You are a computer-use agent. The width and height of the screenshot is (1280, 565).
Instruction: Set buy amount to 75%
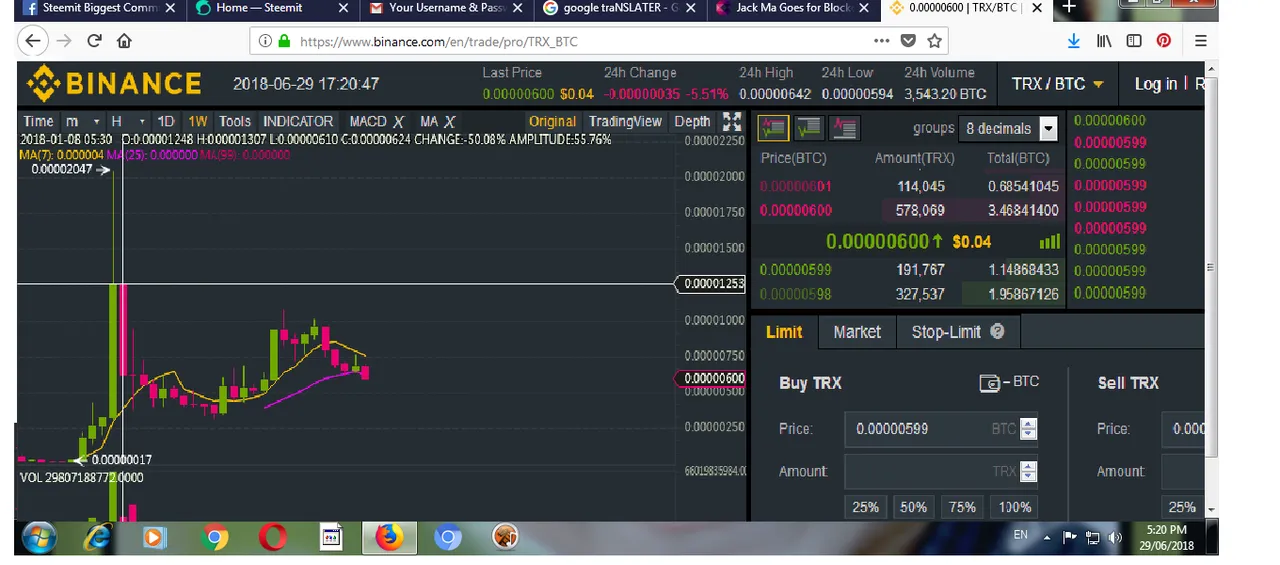point(962,507)
